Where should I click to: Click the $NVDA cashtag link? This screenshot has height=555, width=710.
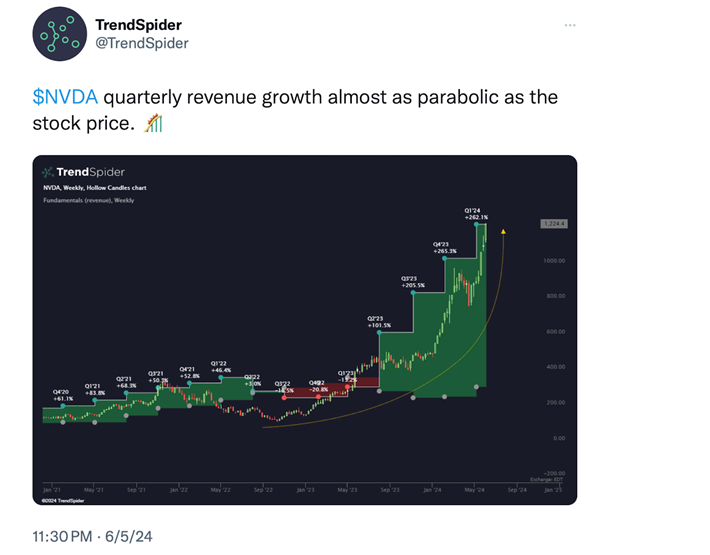[64, 98]
